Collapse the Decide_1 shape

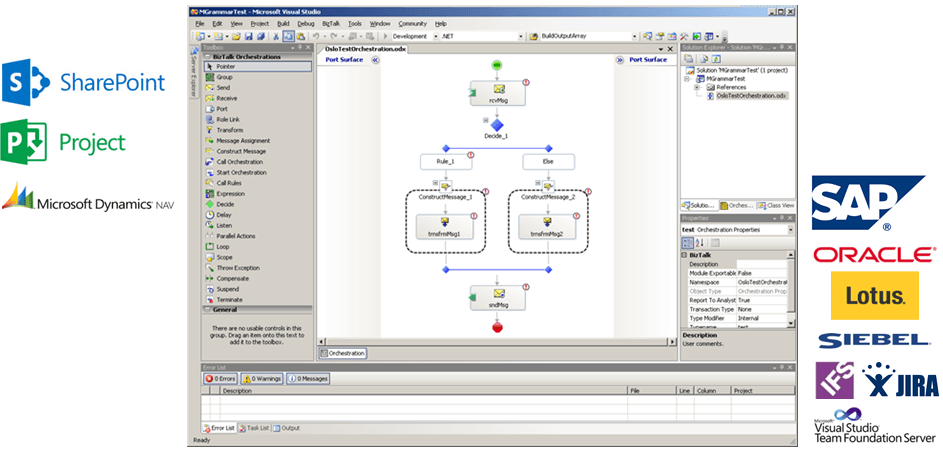(486, 120)
